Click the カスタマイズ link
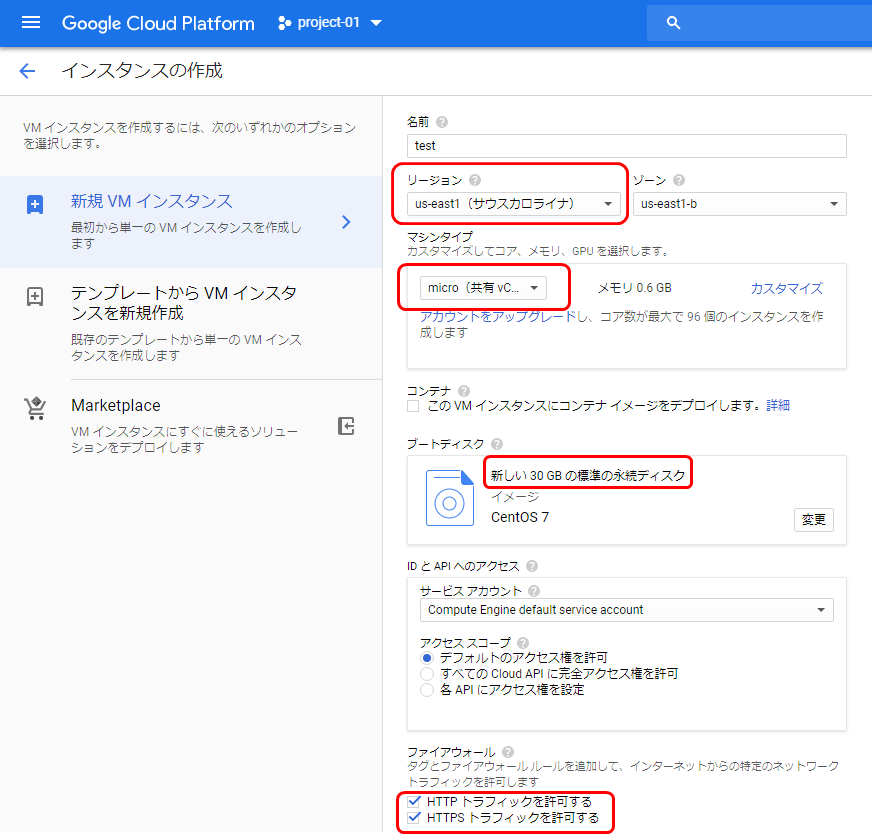This screenshot has width=872, height=834. (x=786, y=288)
